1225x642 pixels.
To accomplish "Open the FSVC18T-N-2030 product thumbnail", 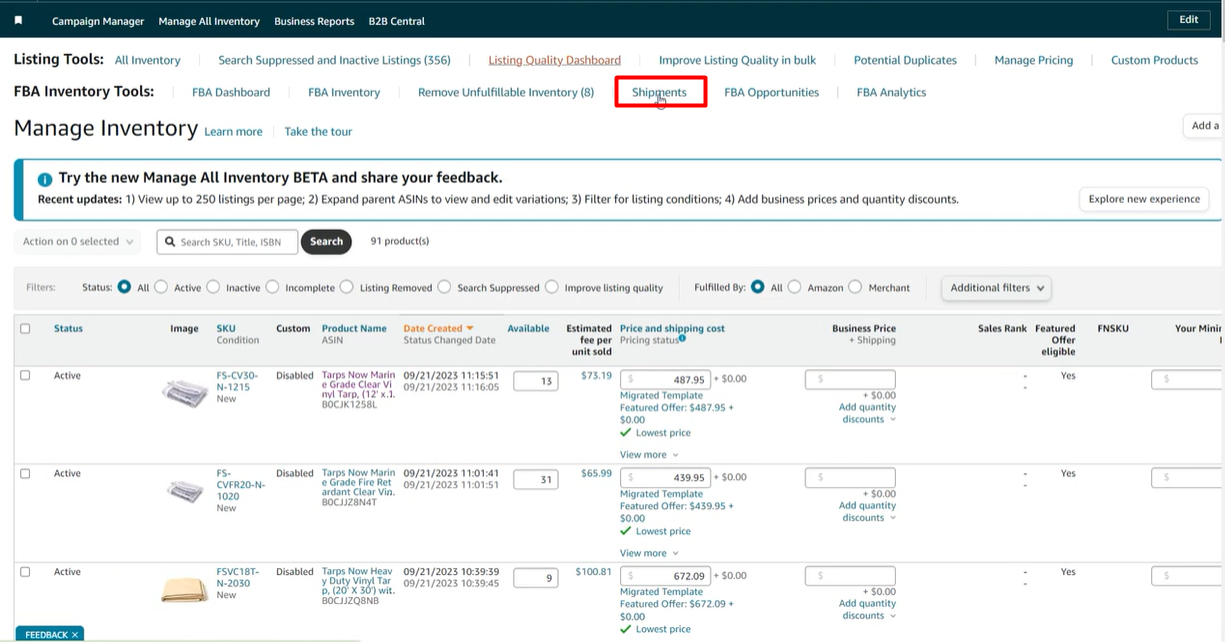I will click(x=184, y=590).
